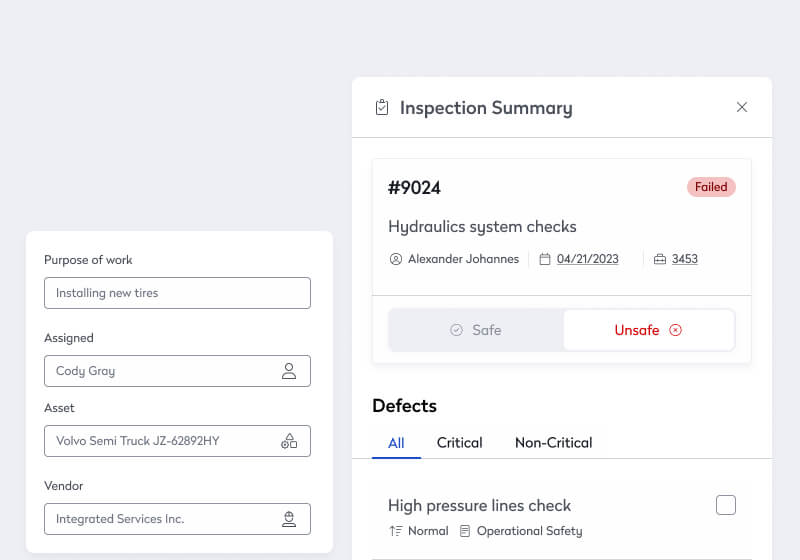Click the priority sort icon beside Normal

point(395,531)
